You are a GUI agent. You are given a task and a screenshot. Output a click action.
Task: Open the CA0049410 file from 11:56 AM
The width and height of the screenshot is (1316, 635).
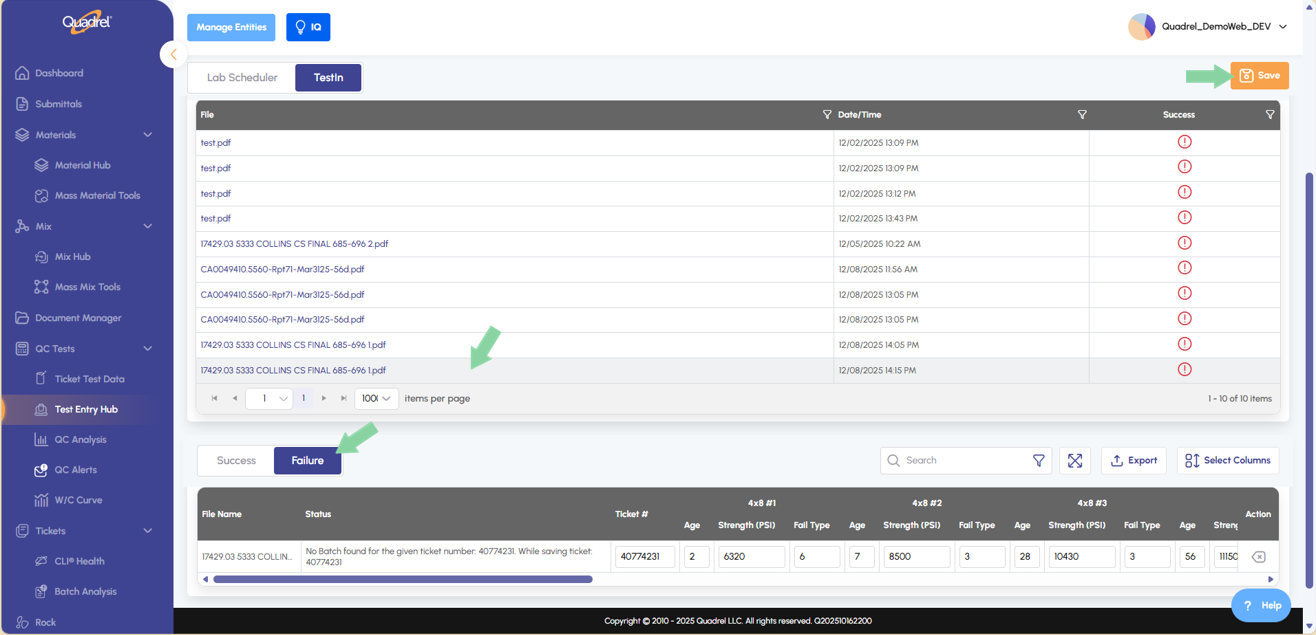282,269
